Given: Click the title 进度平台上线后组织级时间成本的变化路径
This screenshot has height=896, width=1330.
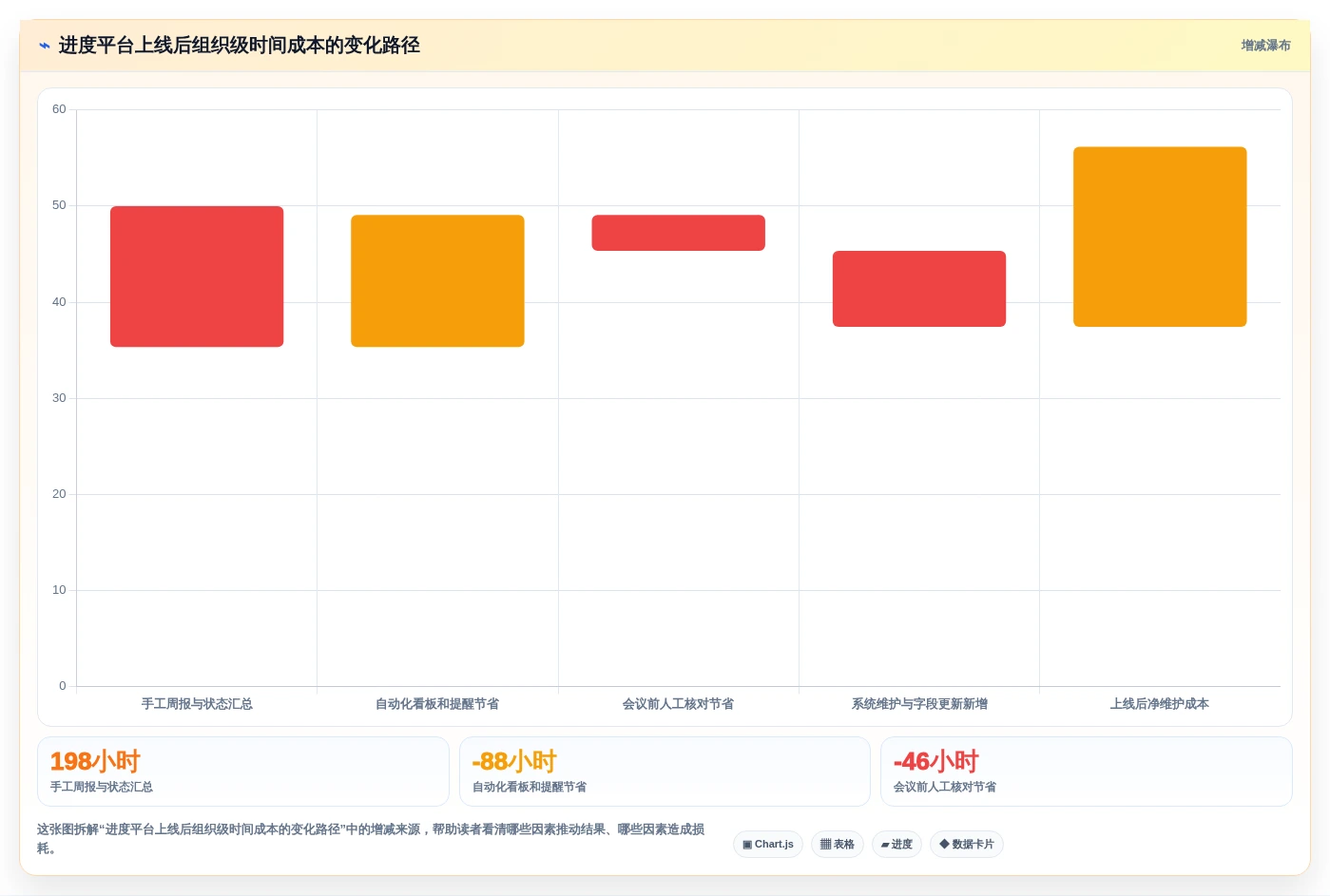Looking at the screenshot, I should point(240,46).
